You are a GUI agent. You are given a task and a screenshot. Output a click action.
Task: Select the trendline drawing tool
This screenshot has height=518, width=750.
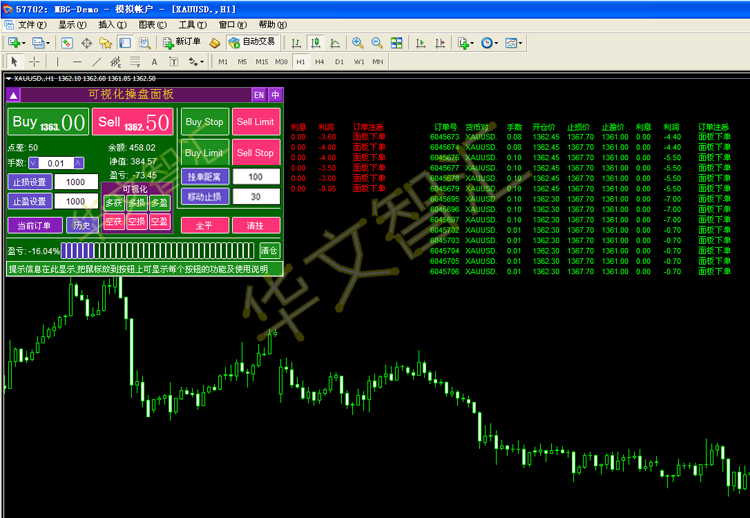click(96, 61)
